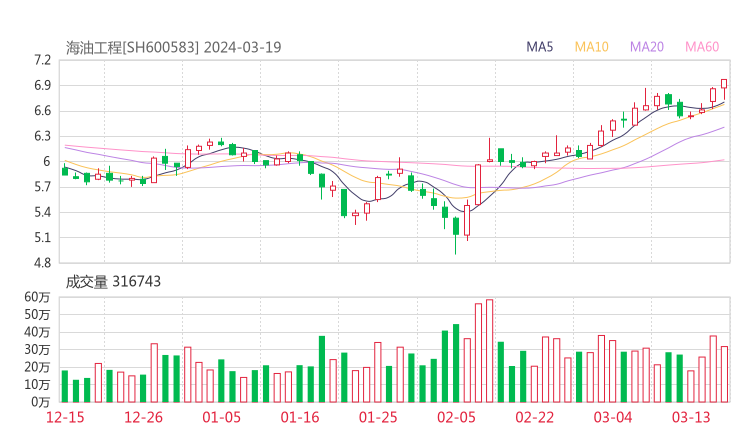
Task: Click the 12-26 date axis label
Action: click(x=143, y=417)
